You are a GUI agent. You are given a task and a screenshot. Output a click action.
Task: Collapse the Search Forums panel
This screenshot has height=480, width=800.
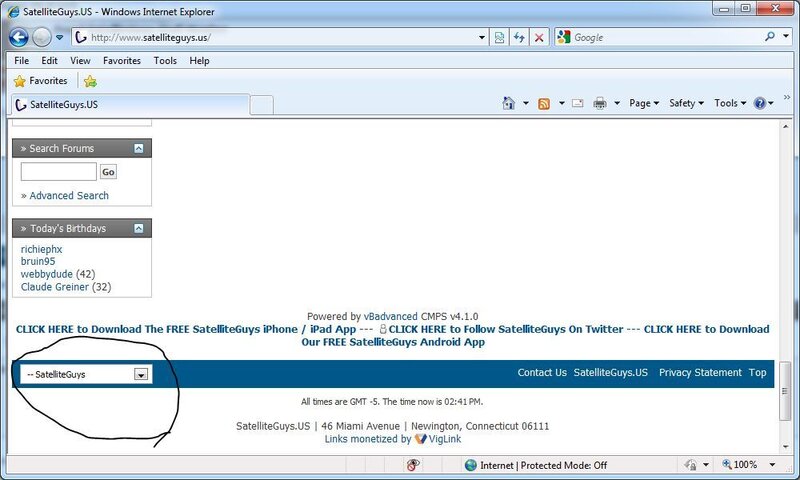coord(139,148)
